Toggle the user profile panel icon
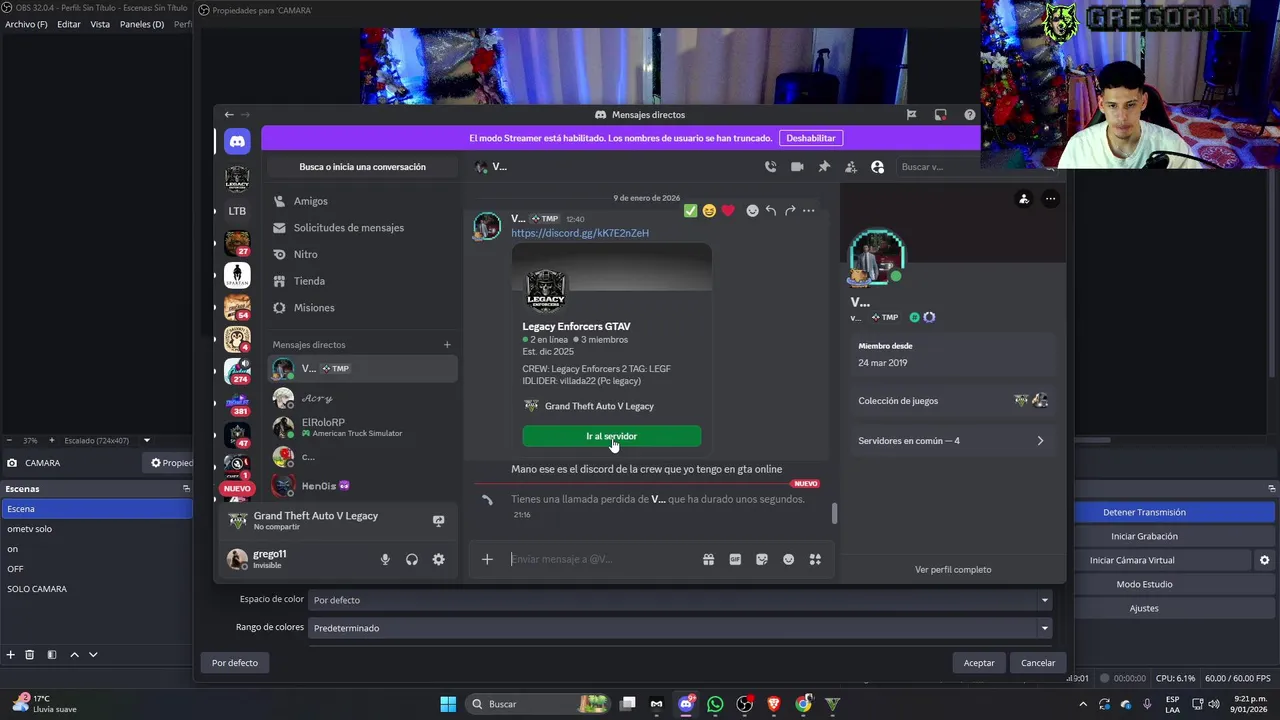 coord(877,167)
